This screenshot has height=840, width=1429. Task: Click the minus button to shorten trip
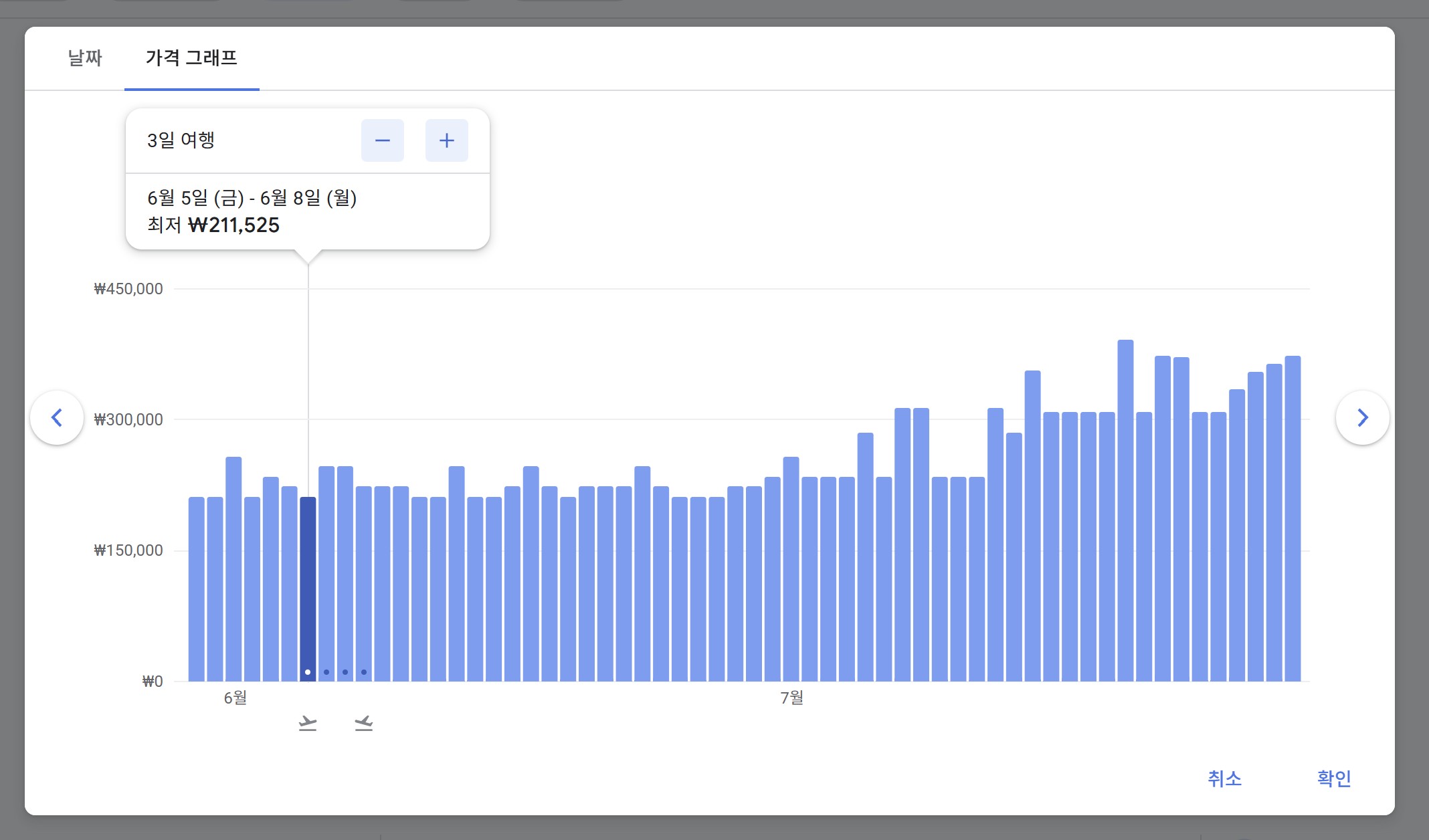pos(382,140)
